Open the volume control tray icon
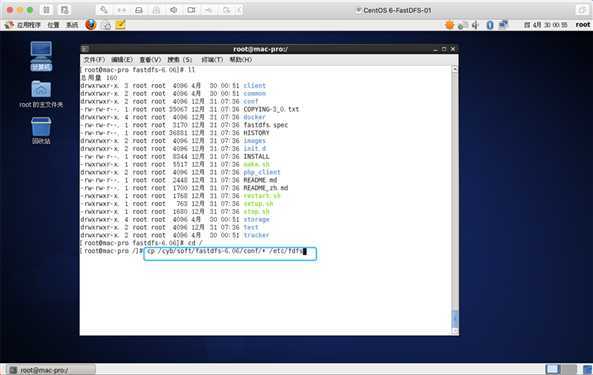This screenshot has width=593, height=375. (x=475, y=25)
